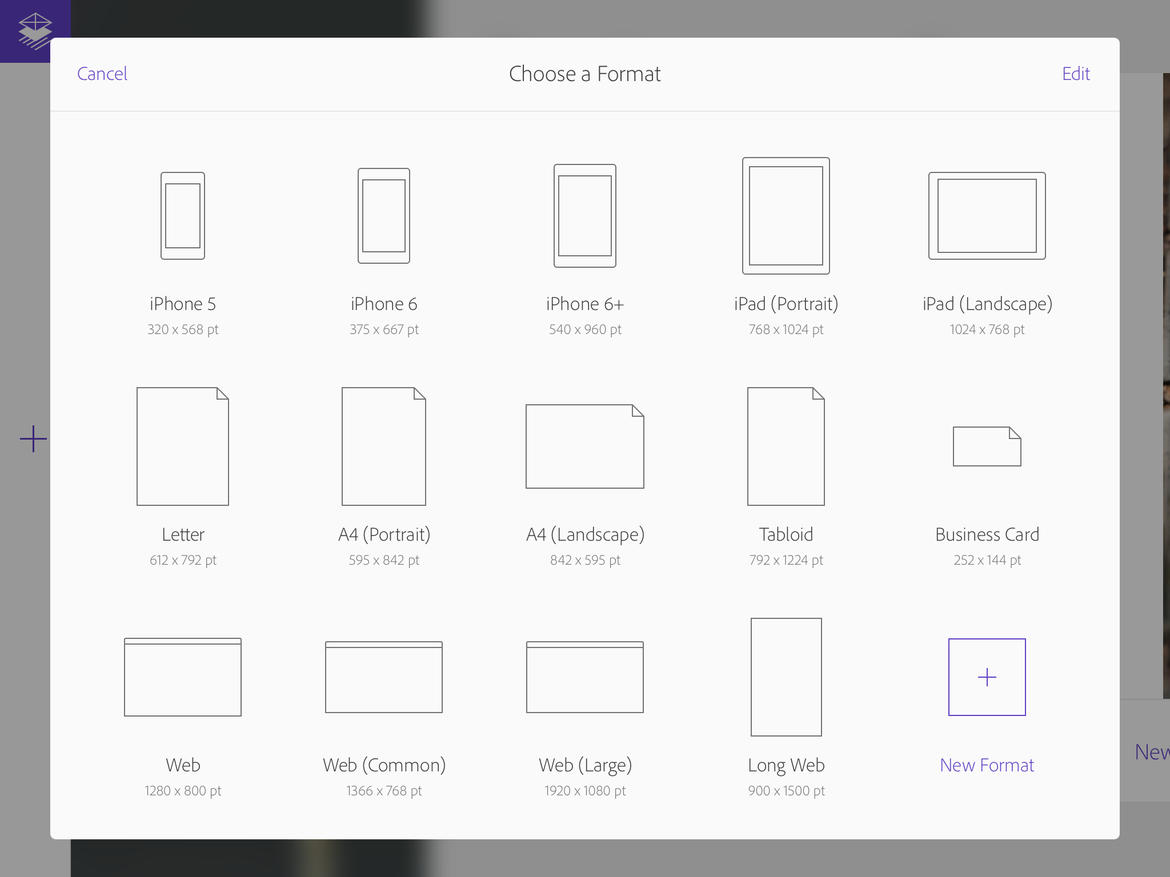Click the 1920 x 1080 pt size text
This screenshot has height=877, width=1170.
pyautogui.click(x=585, y=790)
